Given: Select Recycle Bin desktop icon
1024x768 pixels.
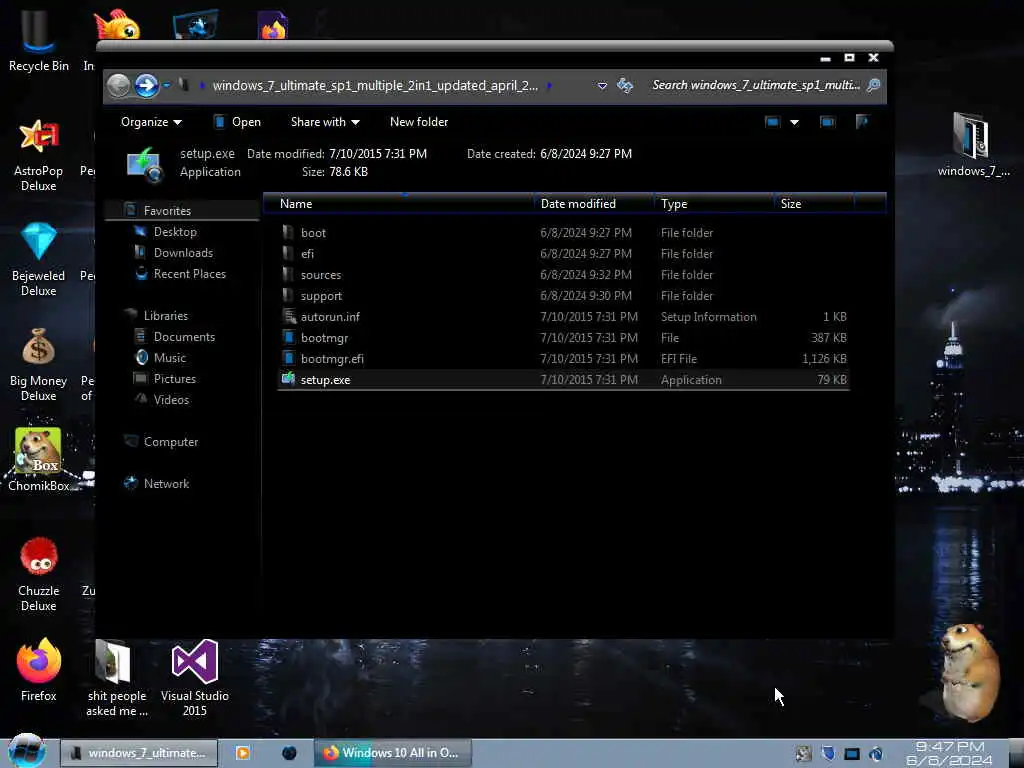Looking at the screenshot, I should (x=39, y=39).
